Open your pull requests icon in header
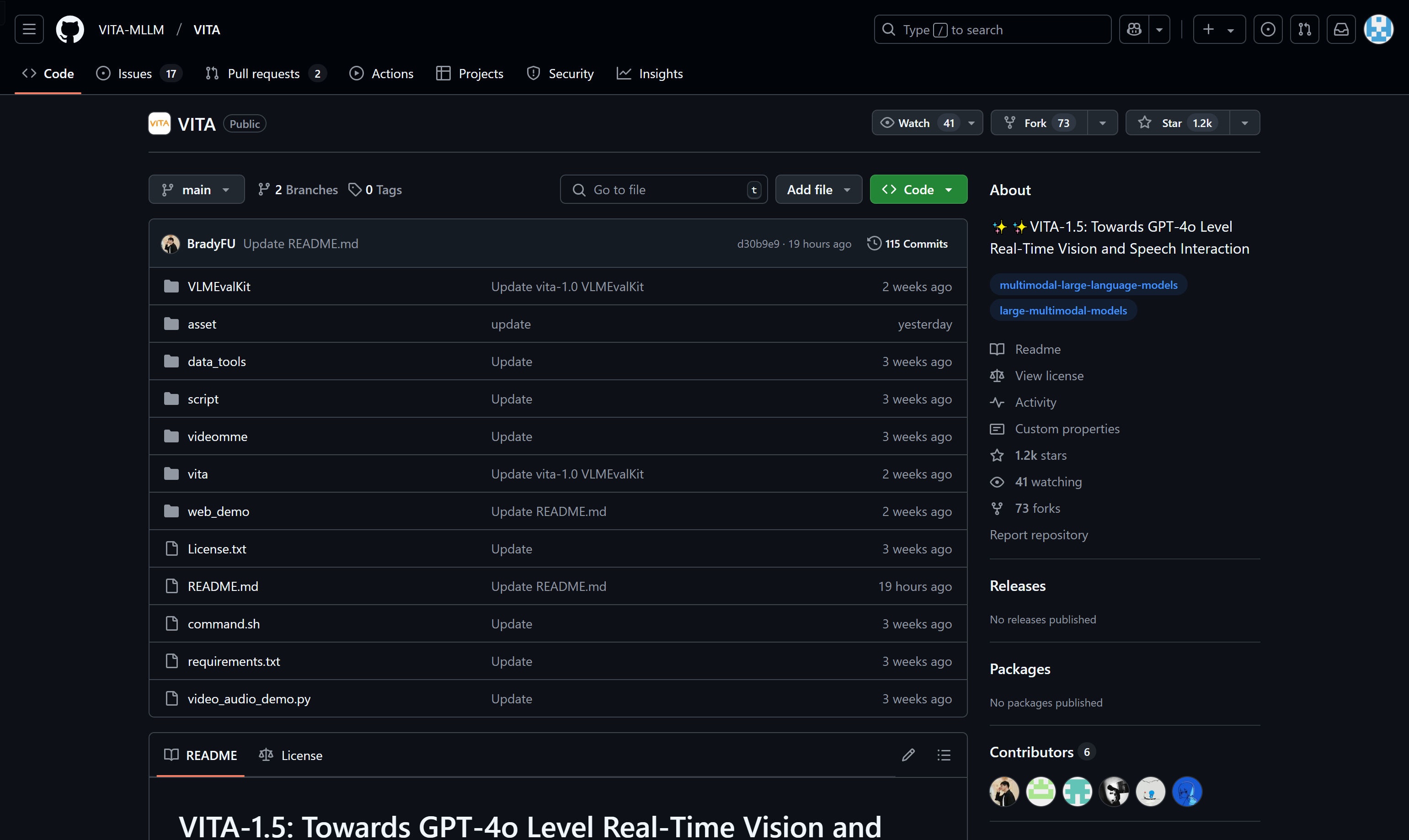1409x840 pixels. click(1305, 29)
